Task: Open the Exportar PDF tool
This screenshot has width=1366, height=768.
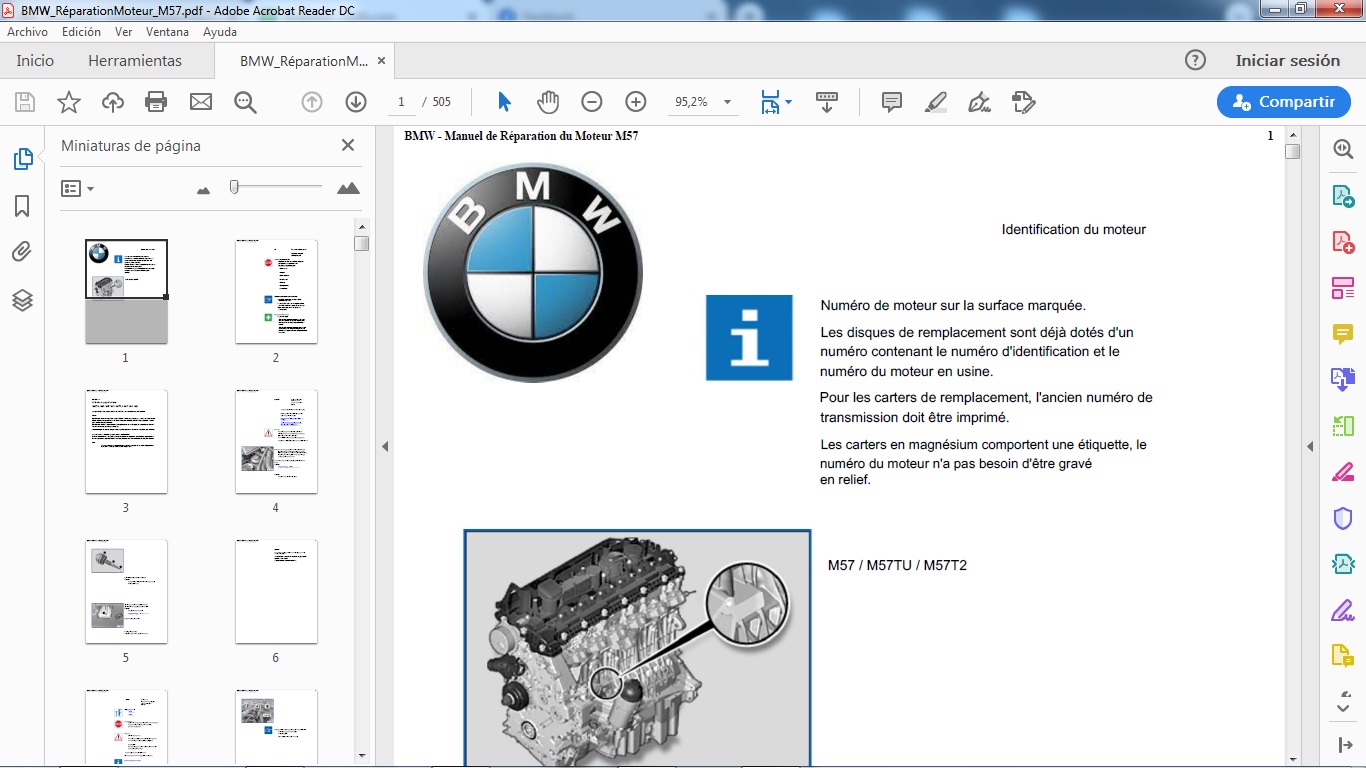Action: pos(1343,196)
